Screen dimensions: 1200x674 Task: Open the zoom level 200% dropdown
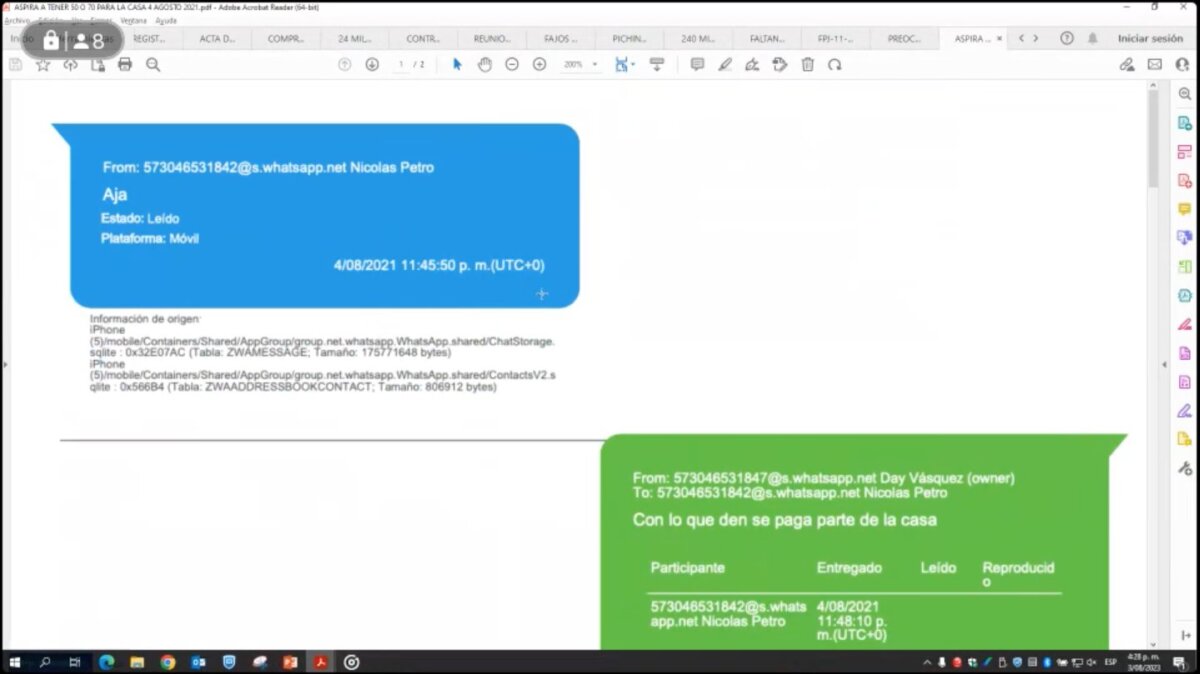580,64
